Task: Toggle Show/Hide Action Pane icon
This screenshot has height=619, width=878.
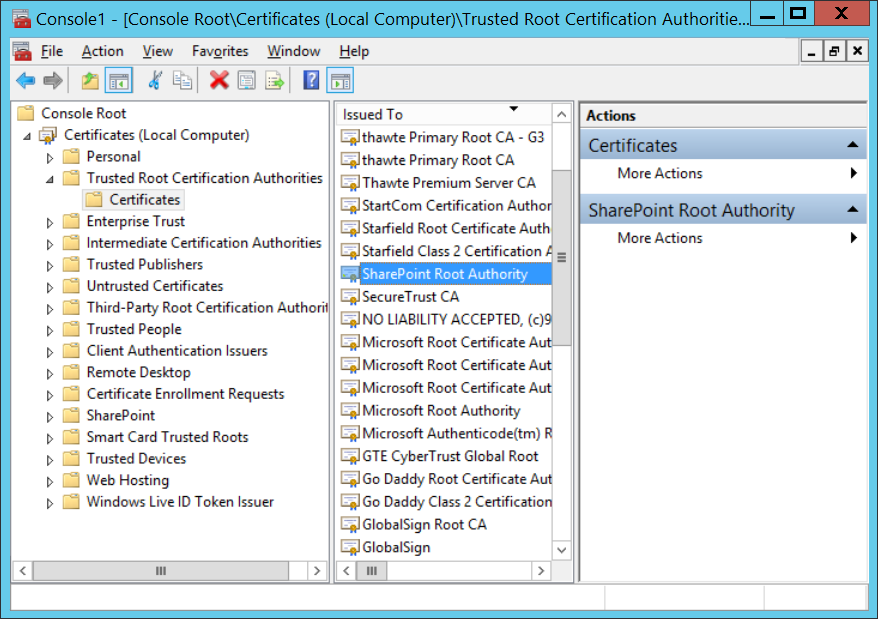Action: pyautogui.click(x=340, y=81)
